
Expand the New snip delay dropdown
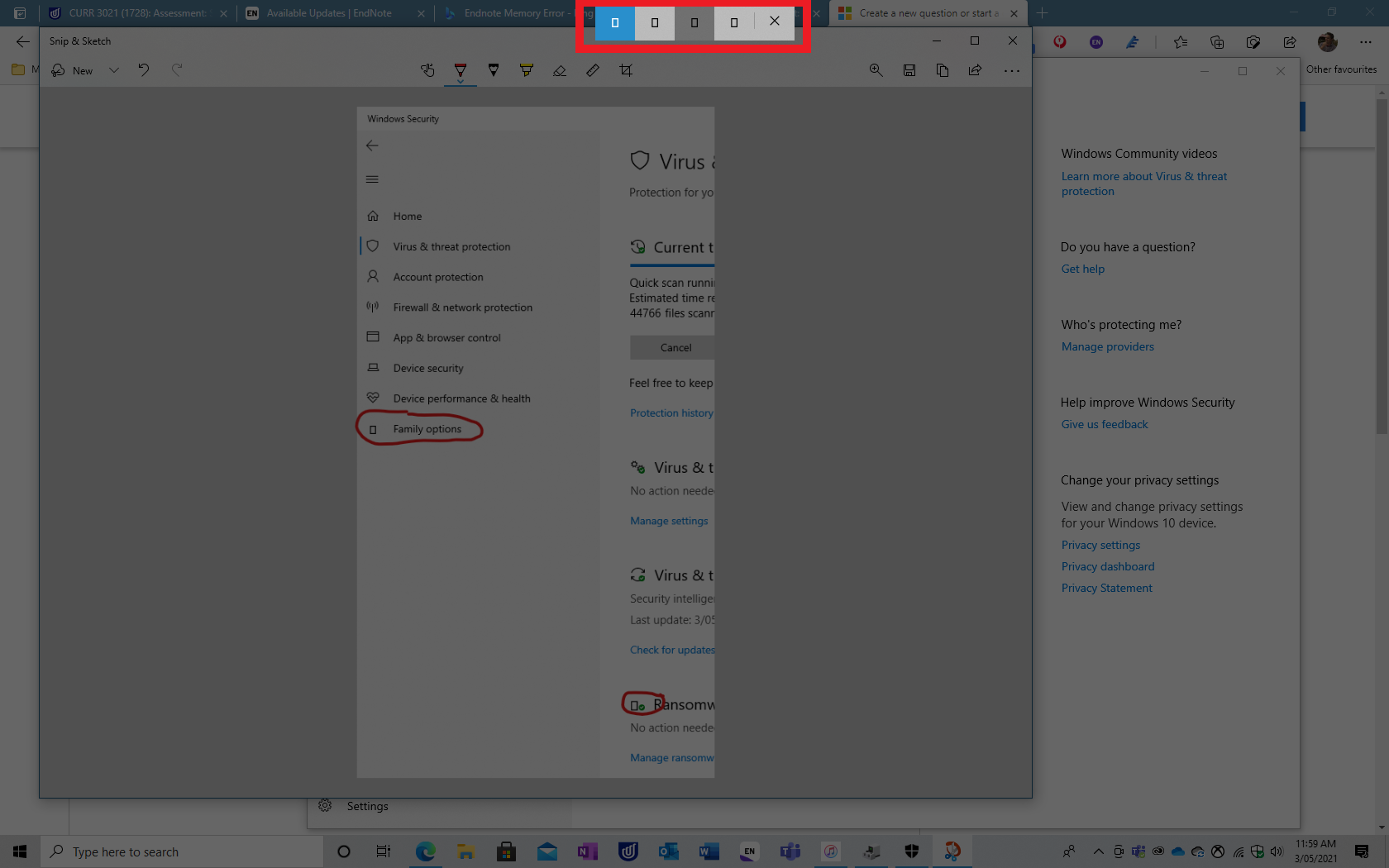(x=114, y=70)
